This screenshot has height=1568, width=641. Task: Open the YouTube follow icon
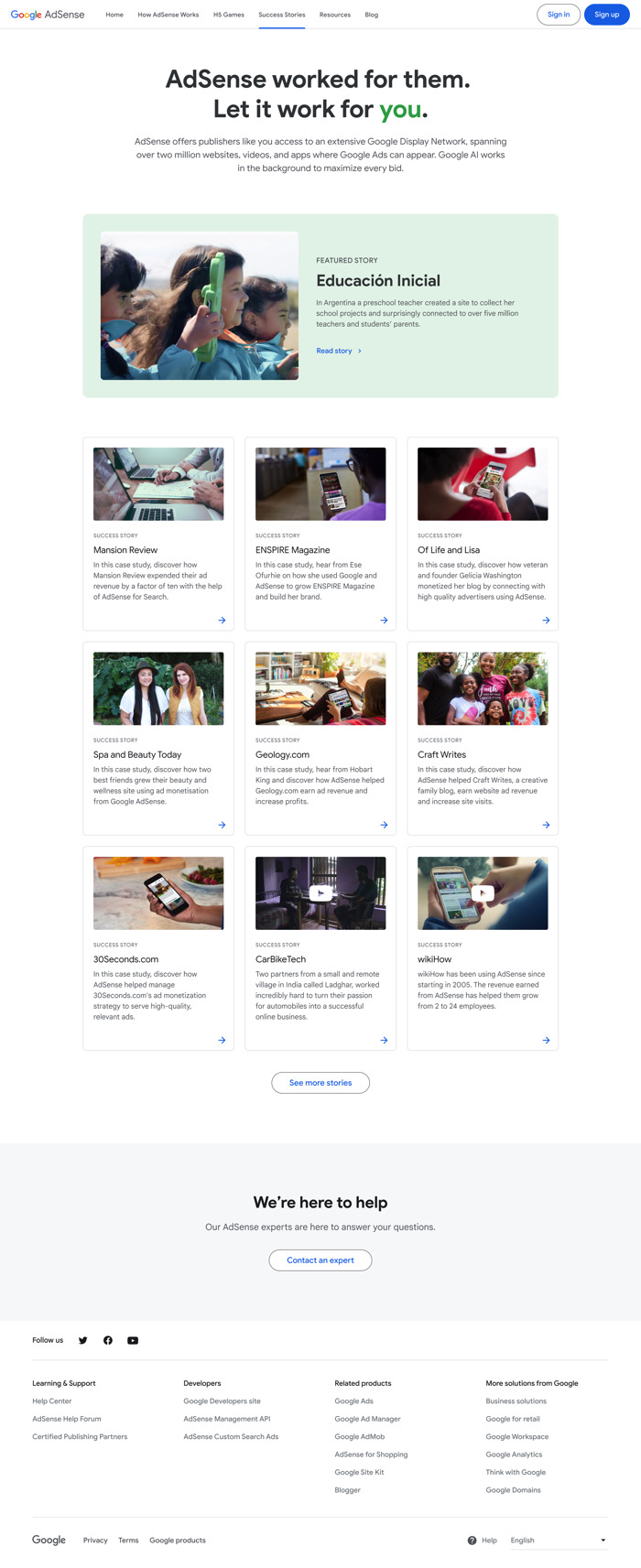[x=133, y=1340]
